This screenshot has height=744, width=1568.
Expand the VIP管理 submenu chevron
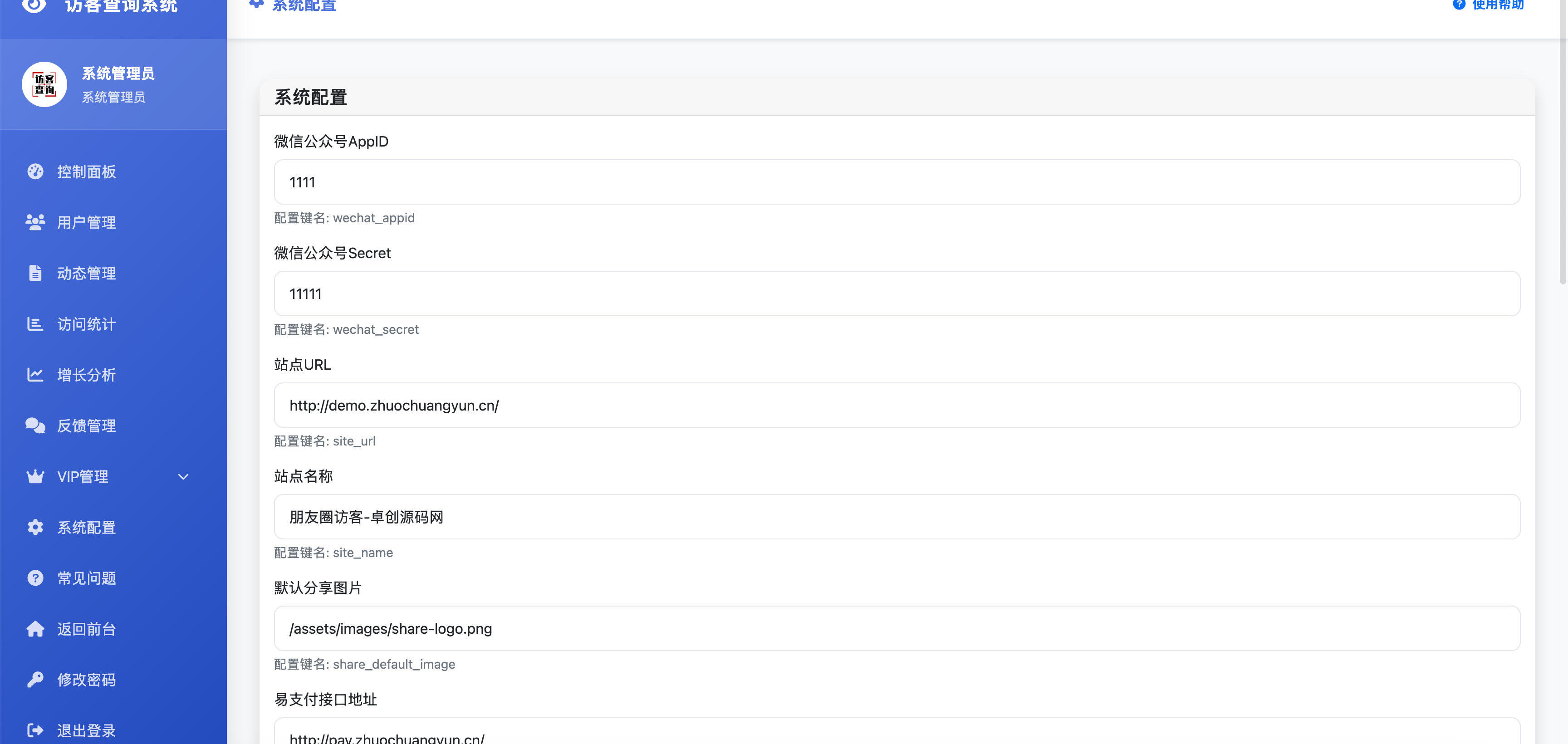click(x=183, y=477)
